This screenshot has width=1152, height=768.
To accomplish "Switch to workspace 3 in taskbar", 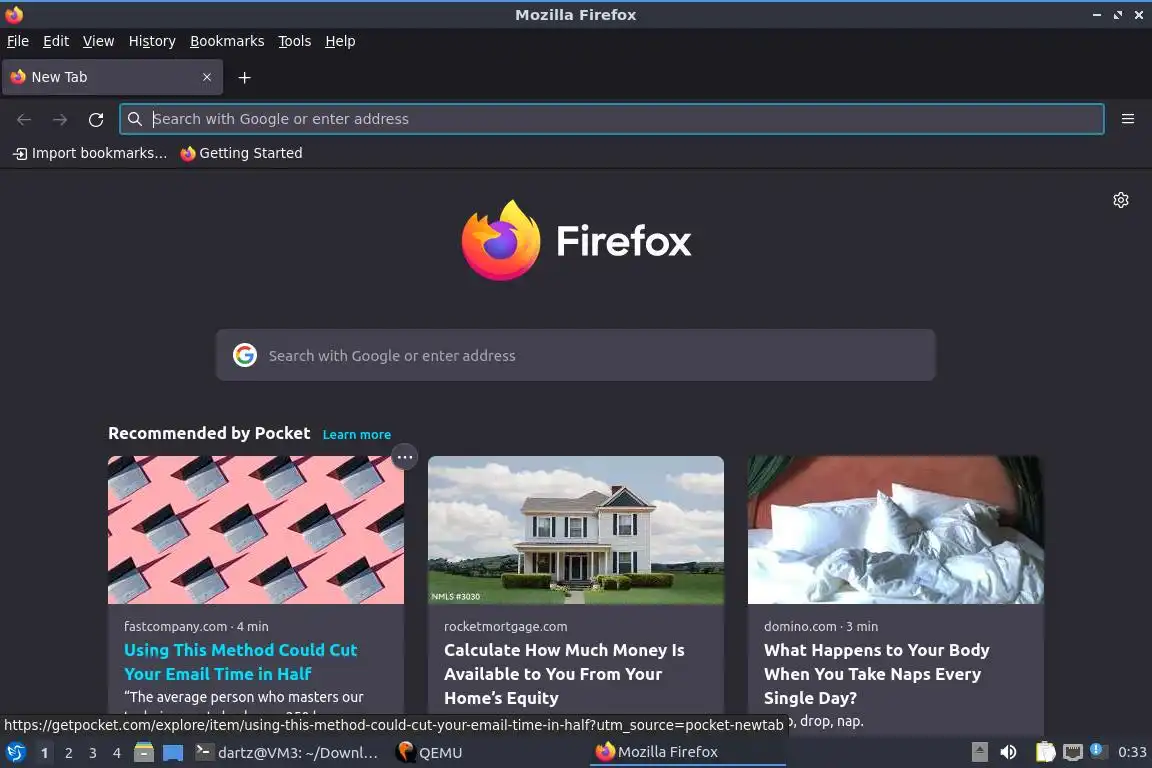I will click(x=93, y=753).
